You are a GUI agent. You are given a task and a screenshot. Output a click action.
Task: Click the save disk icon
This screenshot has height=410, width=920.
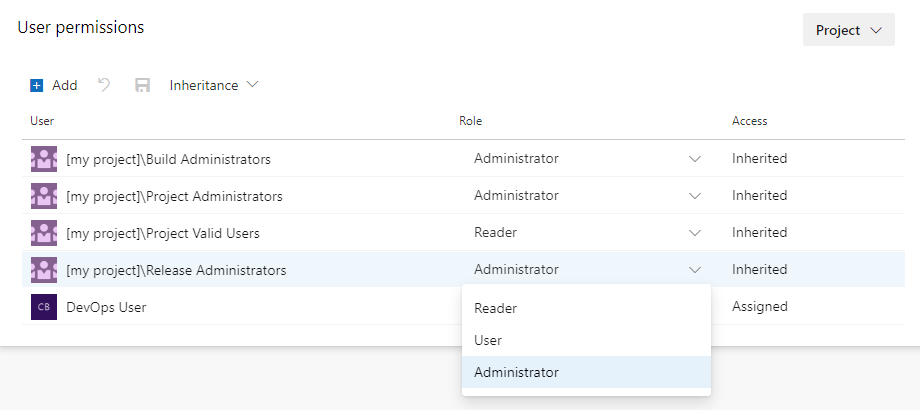coord(142,86)
